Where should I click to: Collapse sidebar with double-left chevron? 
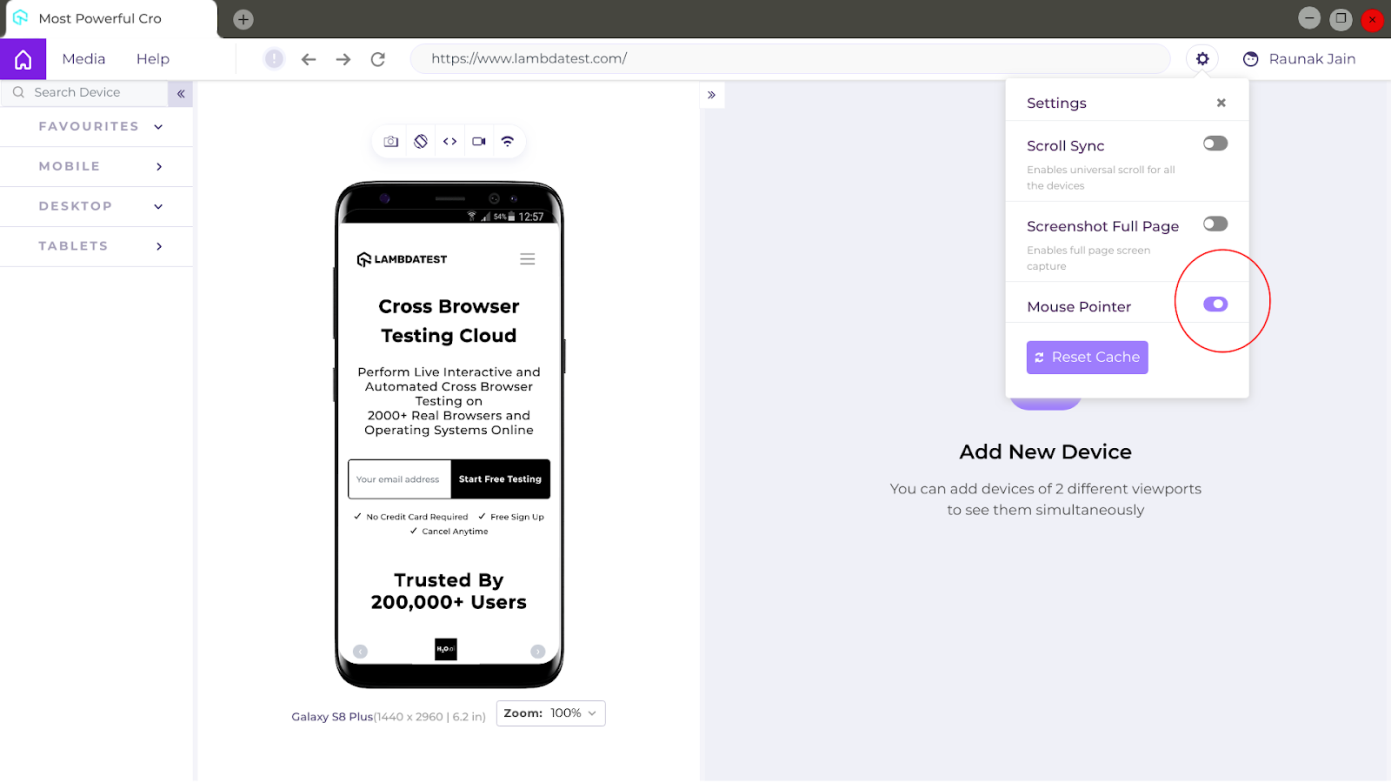coord(181,93)
